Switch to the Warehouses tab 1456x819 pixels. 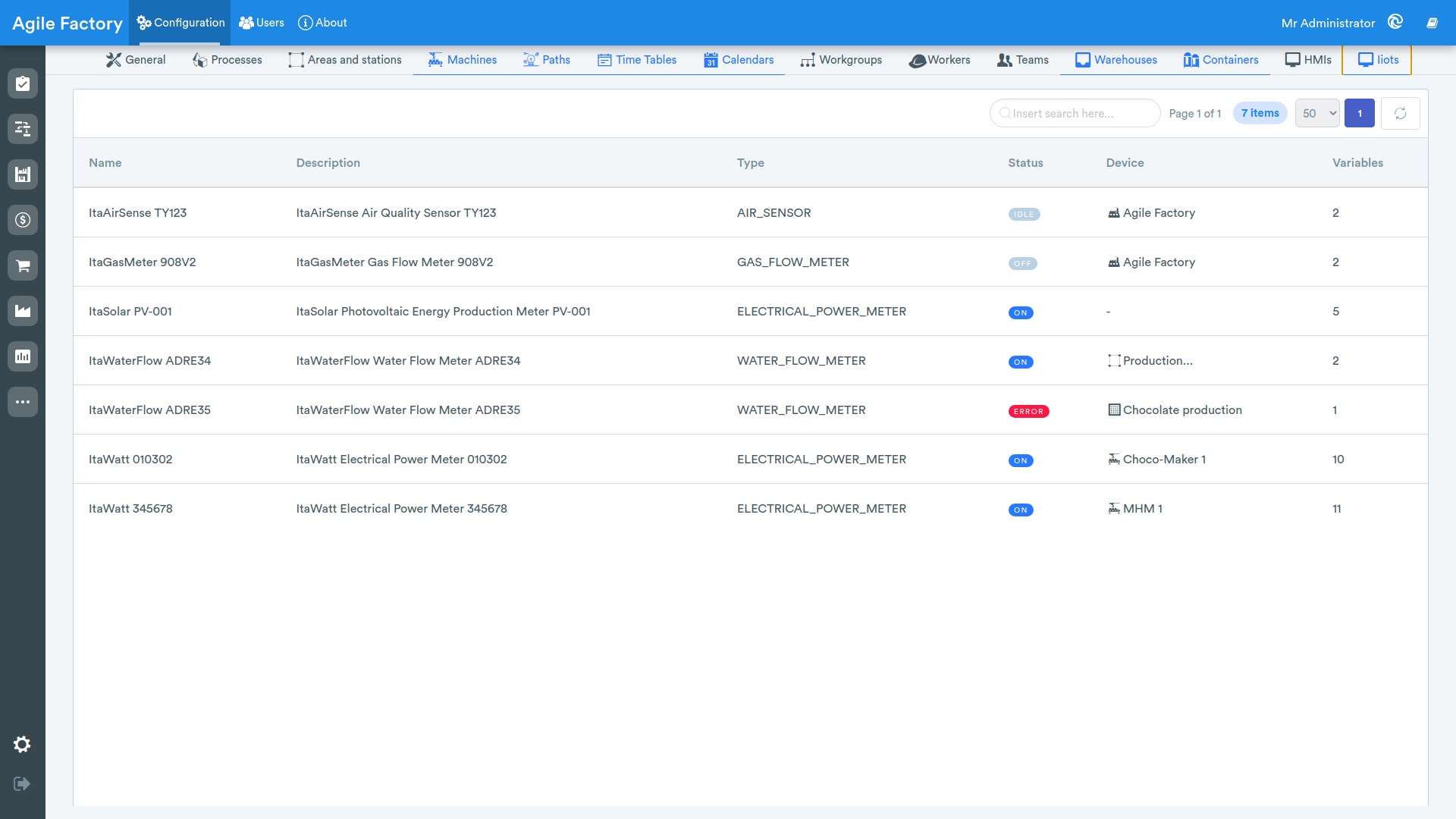click(1116, 60)
